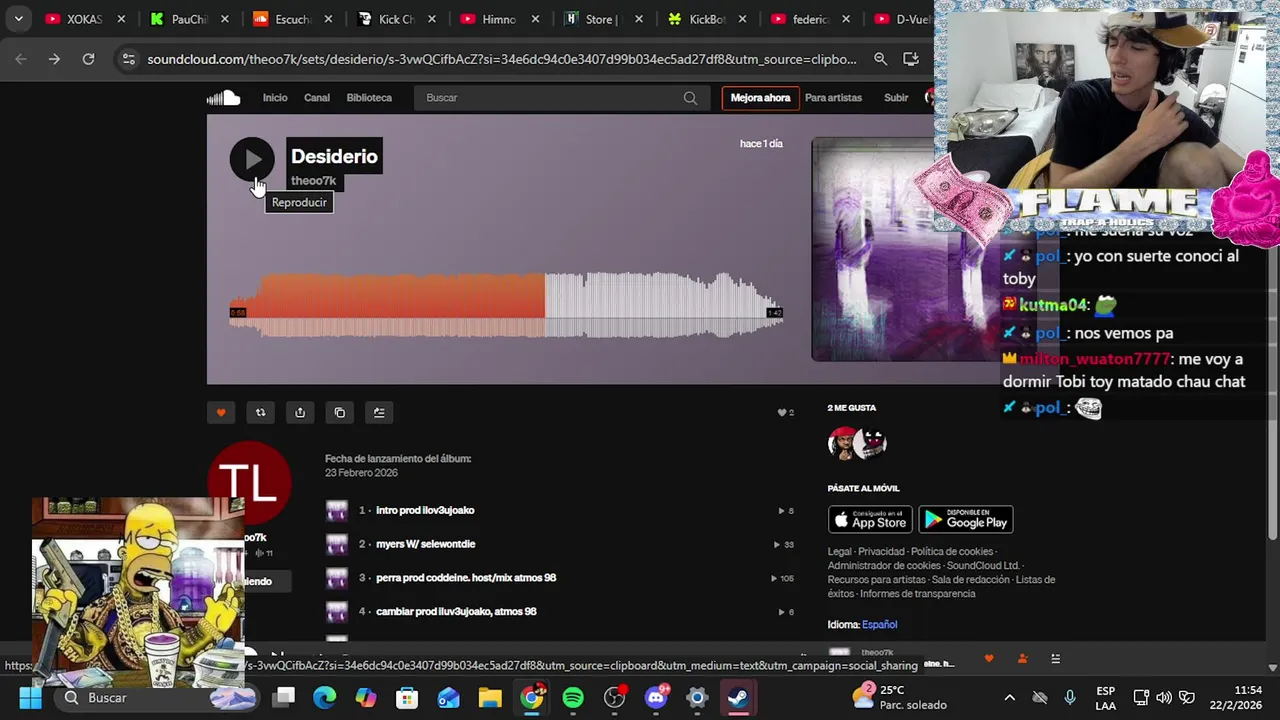1280x720 pixels.
Task: Repost the Desiderio set
Action: (x=260, y=412)
